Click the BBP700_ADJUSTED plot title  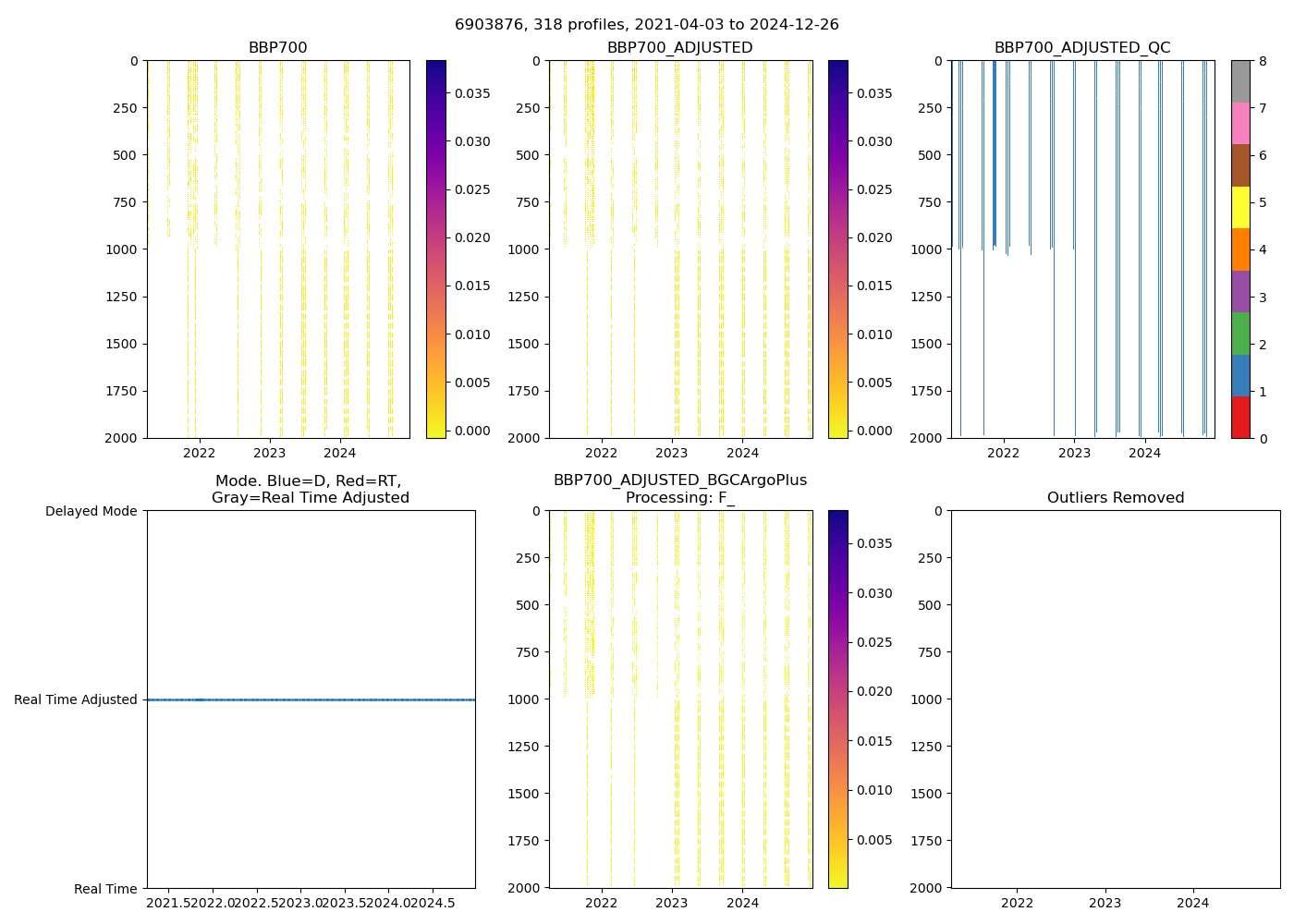point(679,48)
